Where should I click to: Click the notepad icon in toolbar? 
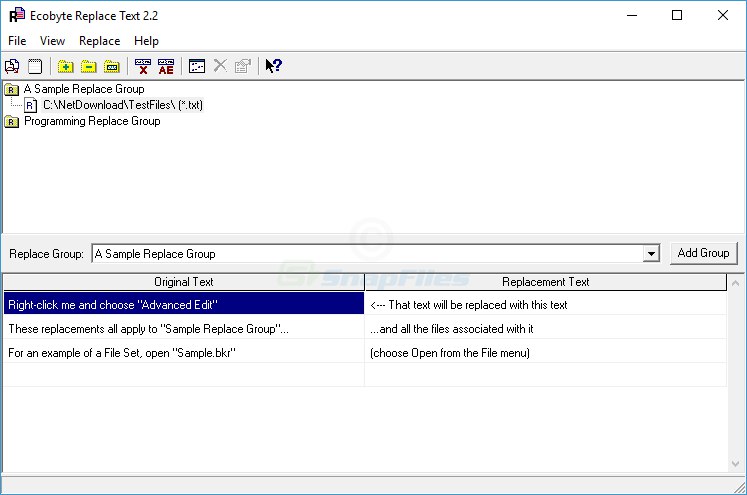click(35, 66)
